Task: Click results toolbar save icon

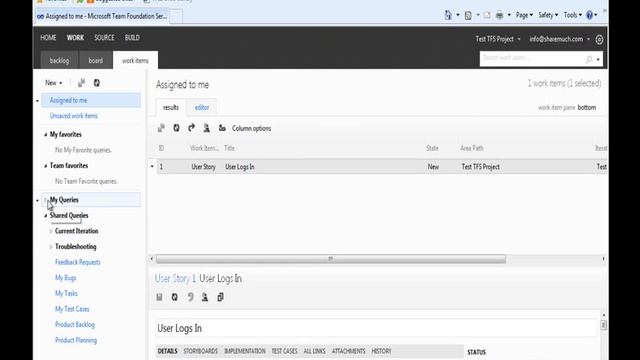Action: point(161,128)
